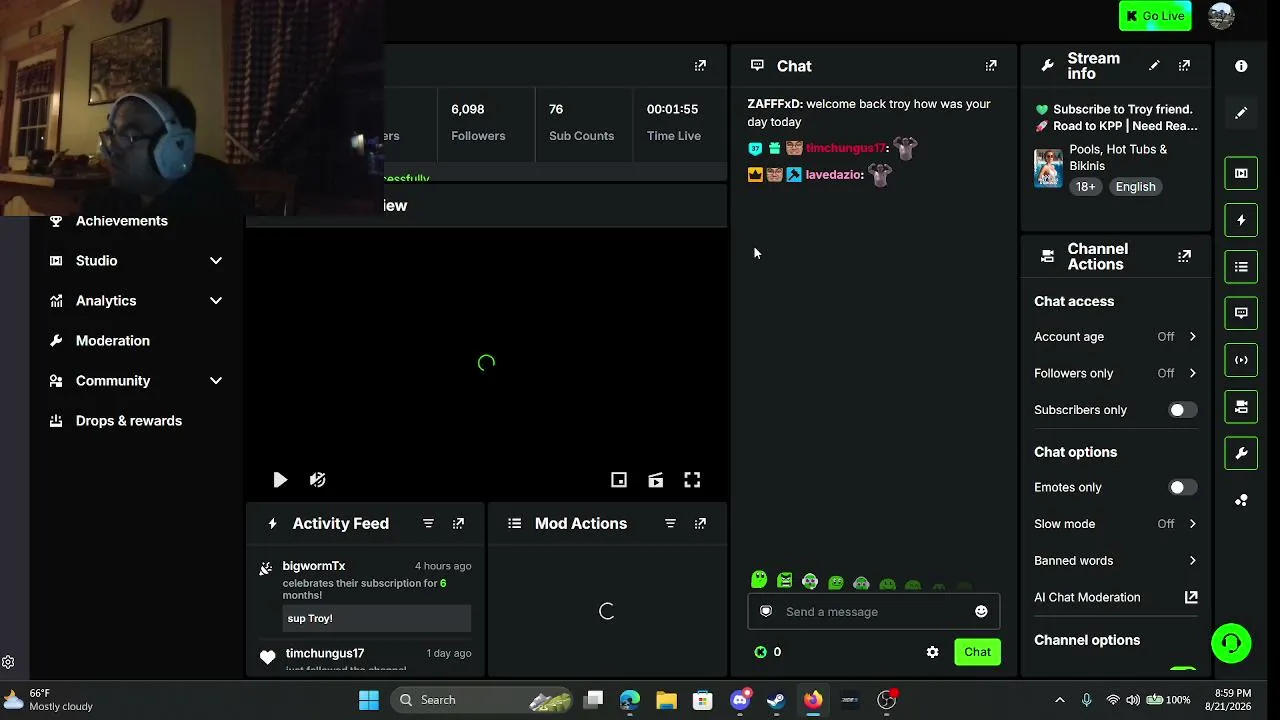Open Followers only options
The width and height of the screenshot is (1280, 720).
tap(1116, 373)
